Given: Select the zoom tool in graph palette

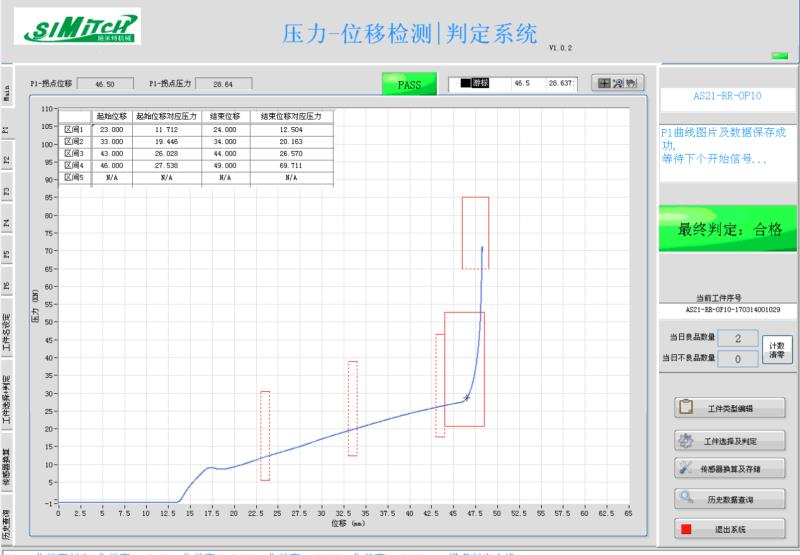Looking at the screenshot, I should [618, 83].
